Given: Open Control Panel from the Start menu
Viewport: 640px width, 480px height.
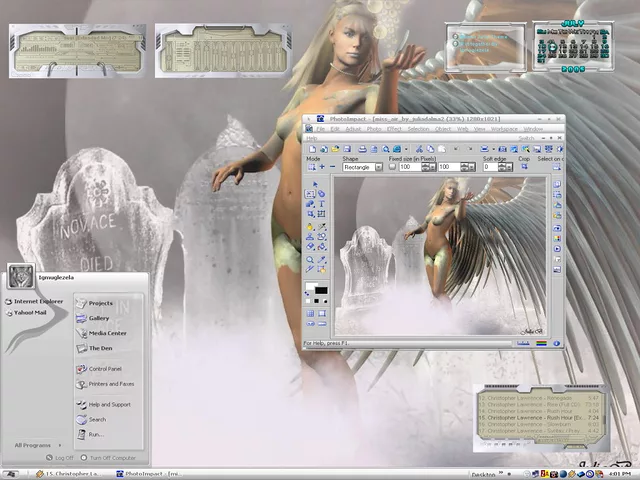Looking at the screenshot, I should coord(105,369).
